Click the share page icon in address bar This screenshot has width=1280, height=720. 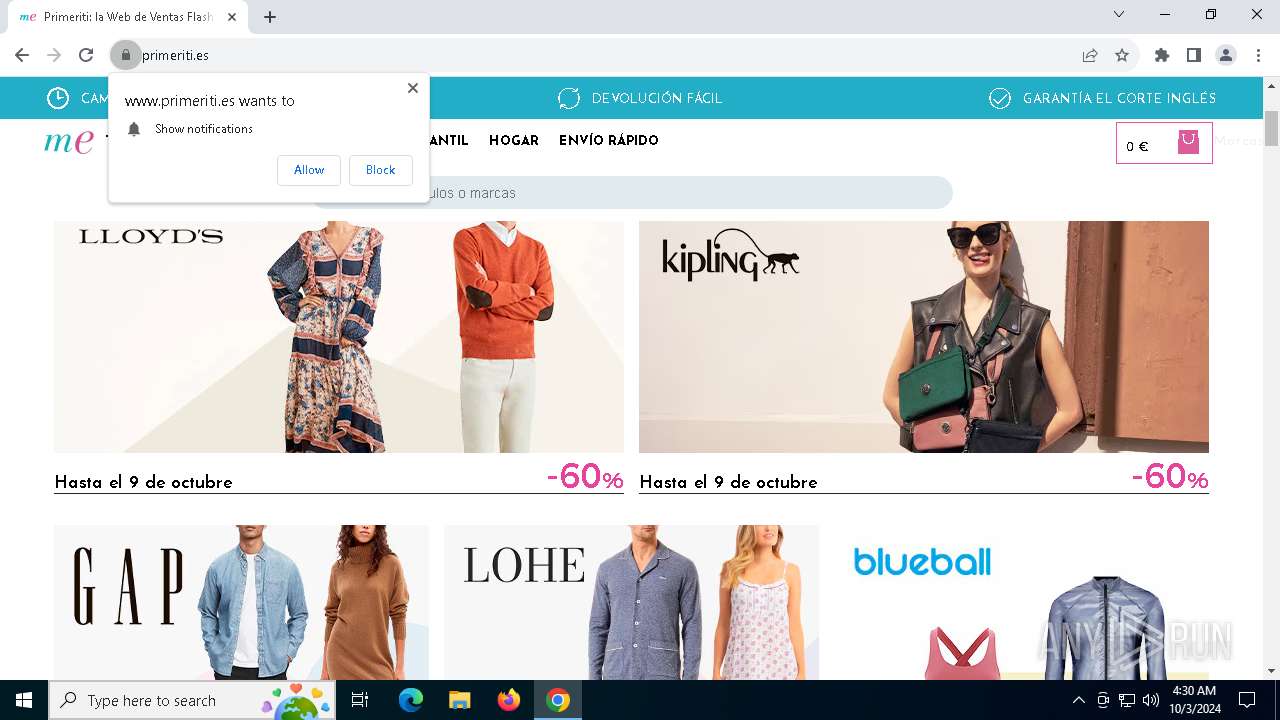pyautogui.click(x=1090, y=55)
